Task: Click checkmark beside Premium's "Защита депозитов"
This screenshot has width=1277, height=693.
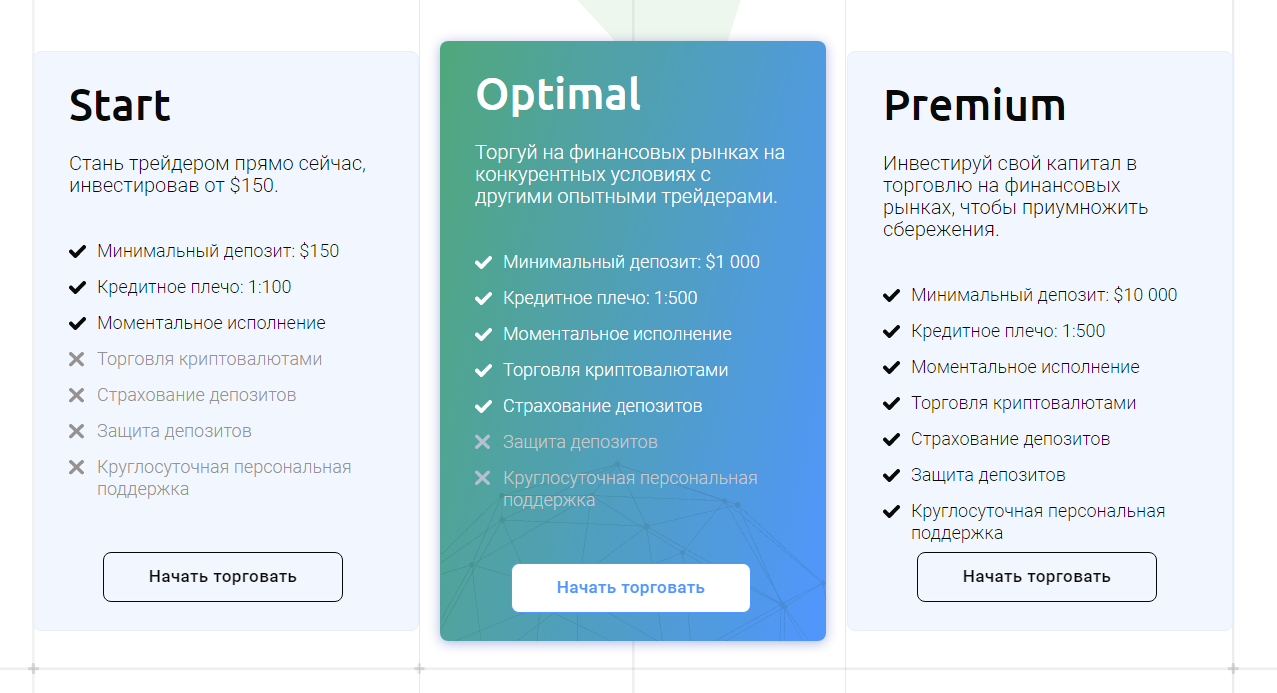Action: 891,476
